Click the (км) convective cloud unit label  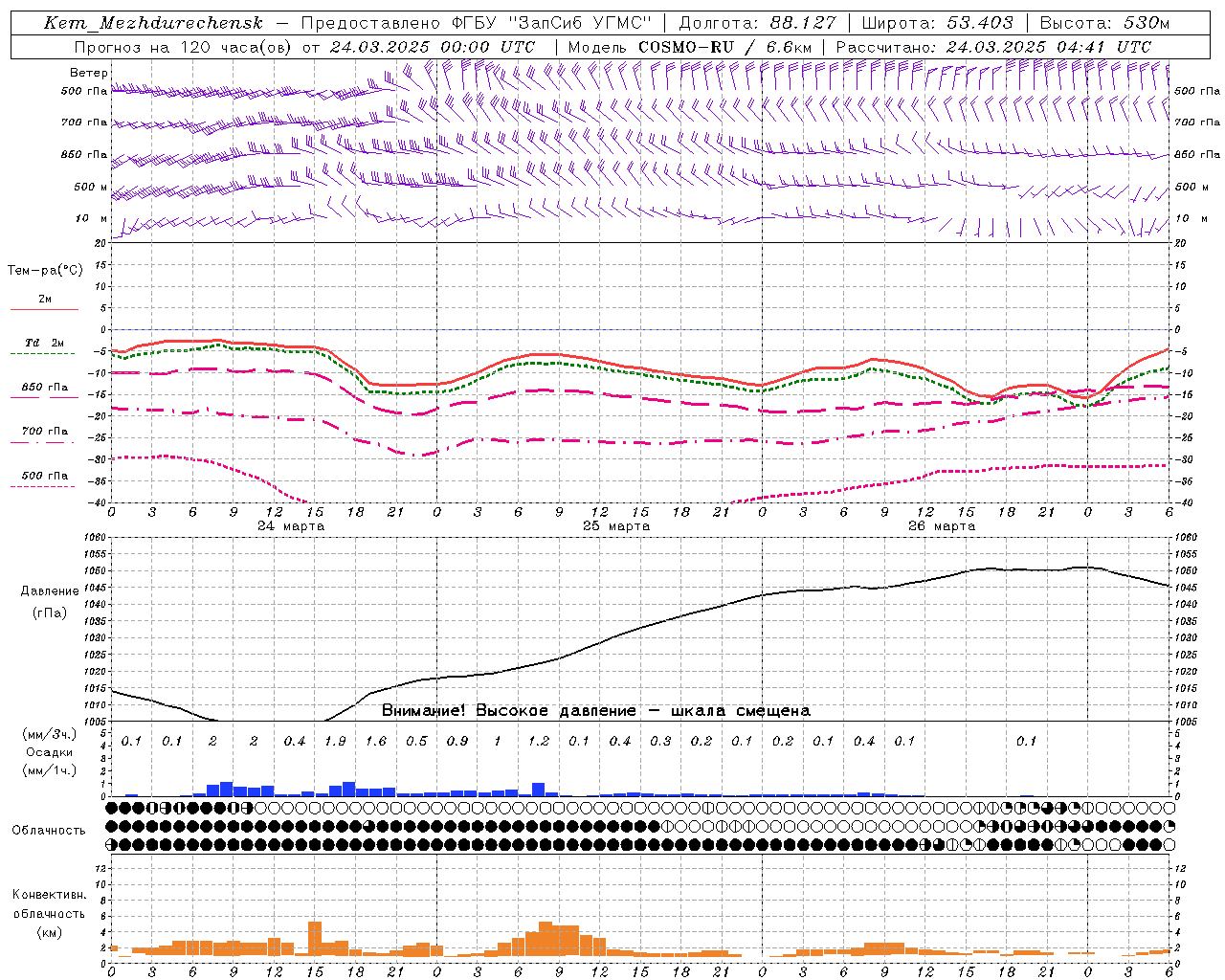pos(49,932)
